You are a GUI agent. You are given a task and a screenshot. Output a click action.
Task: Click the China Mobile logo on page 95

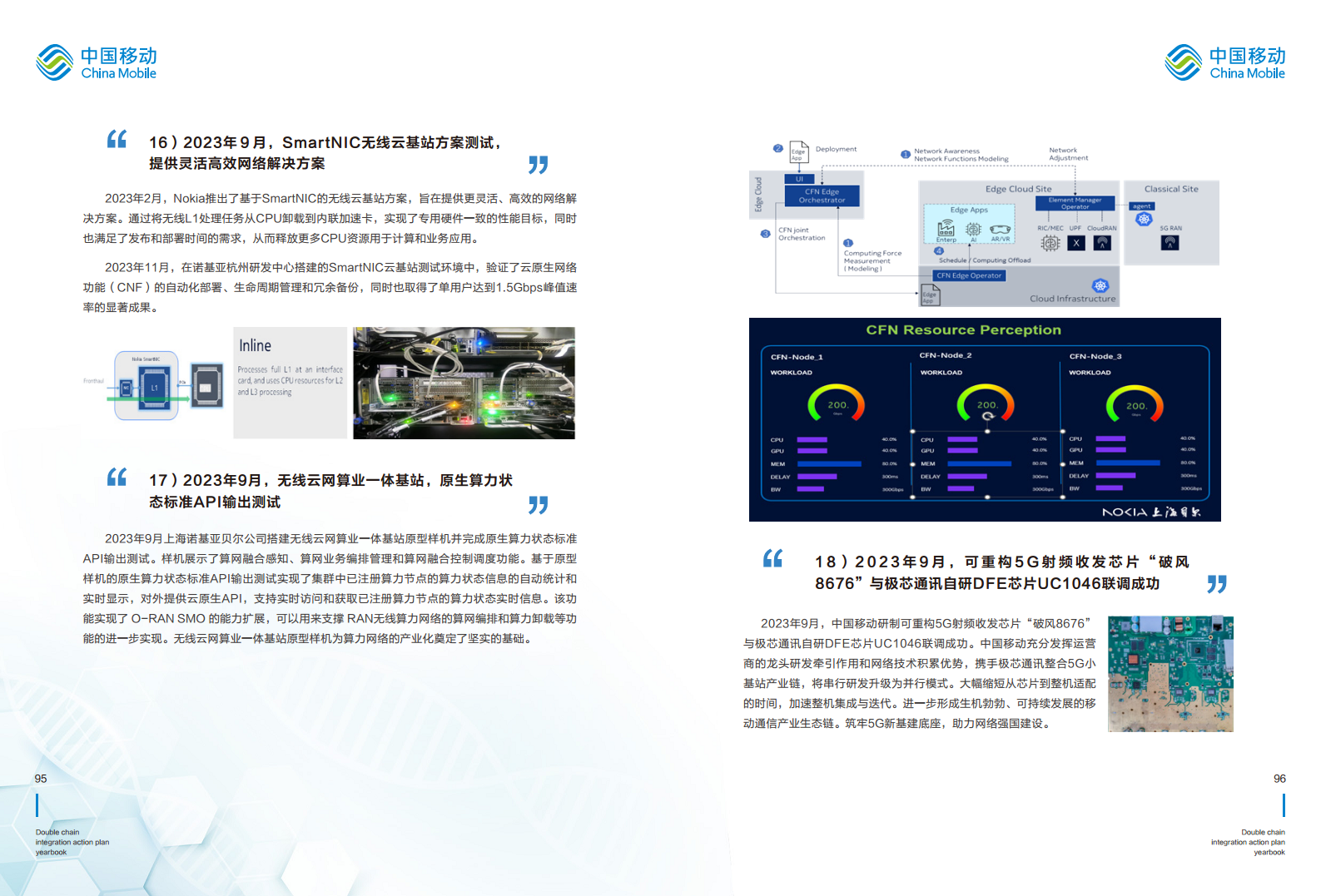97,62
